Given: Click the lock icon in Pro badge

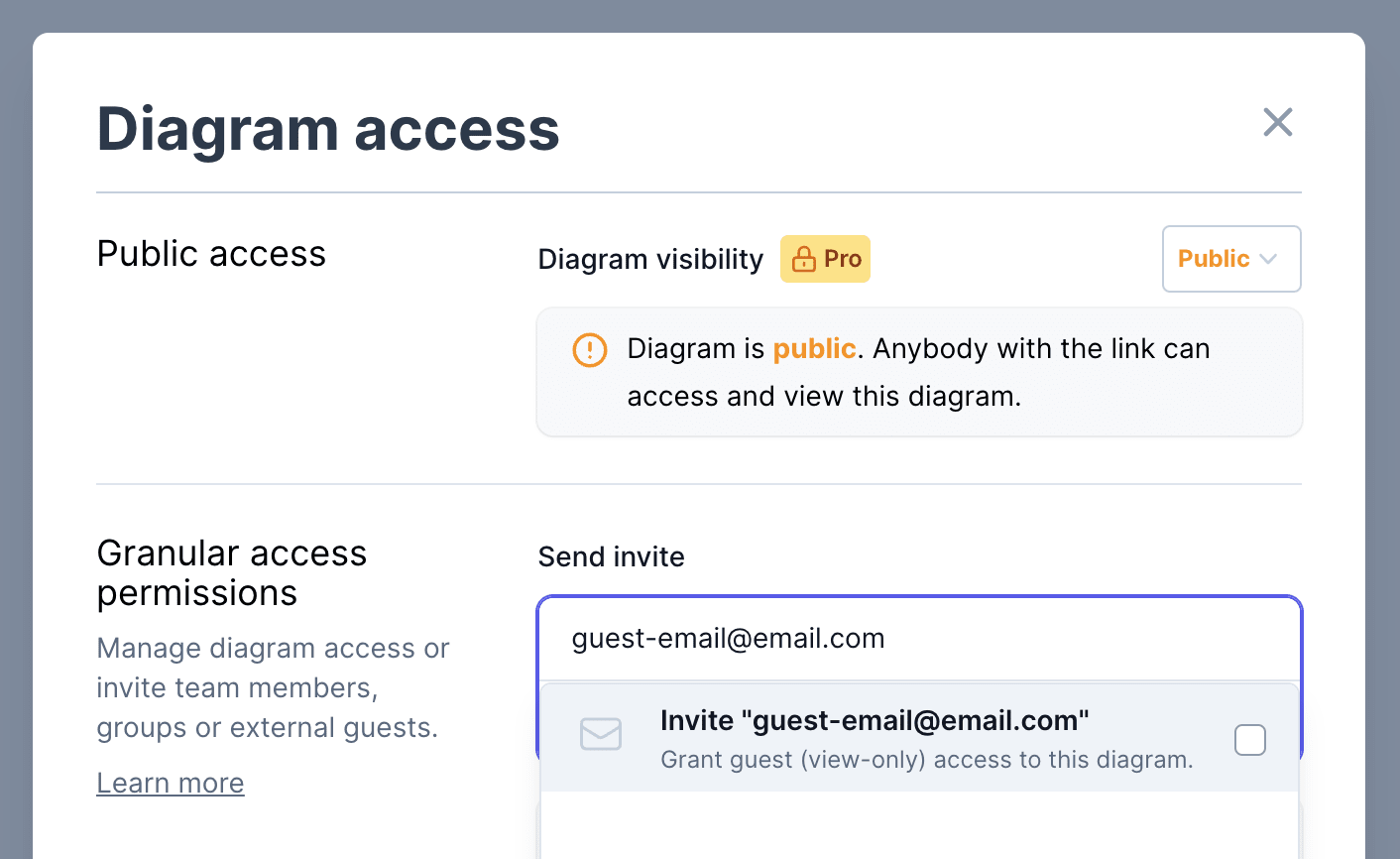Looking at the screenshot, I should click(804, 259).
